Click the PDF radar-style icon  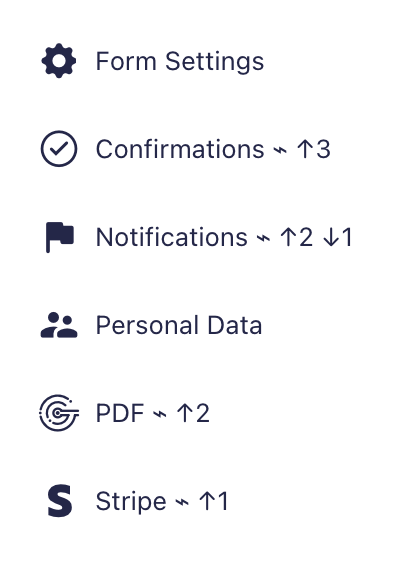tap(59, 413)
